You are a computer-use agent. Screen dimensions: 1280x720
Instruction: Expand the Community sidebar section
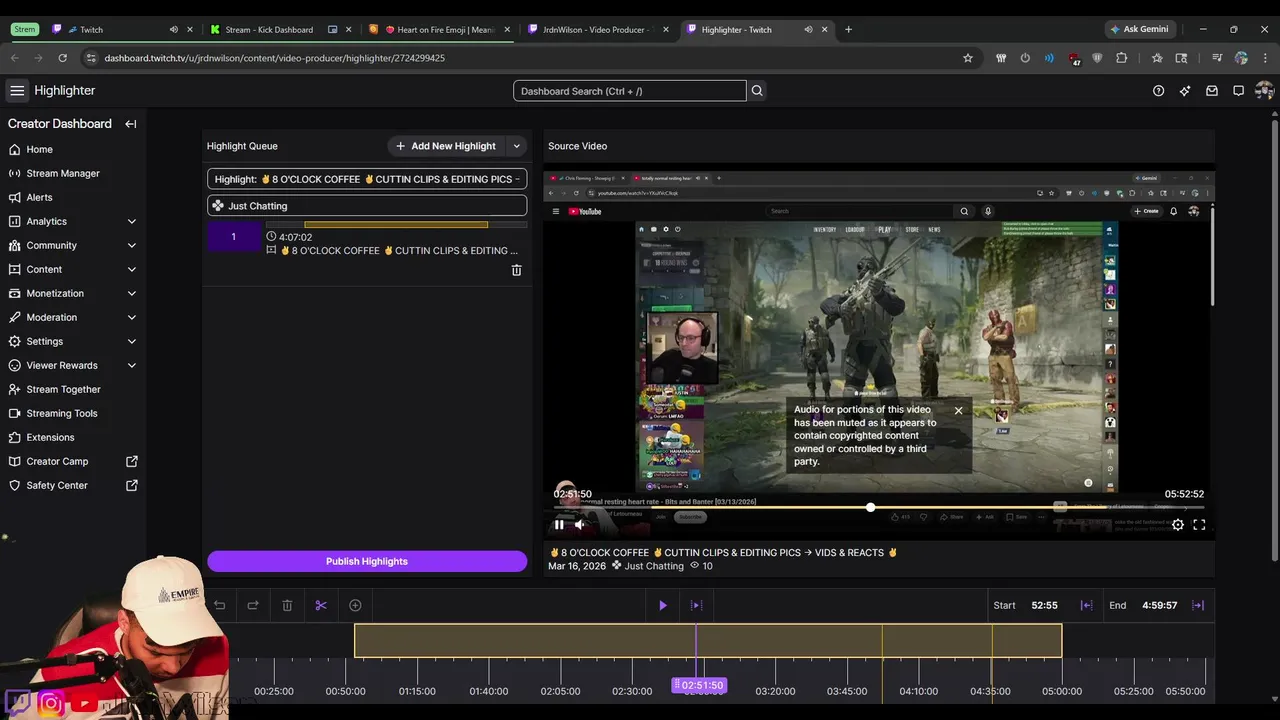point(132,245)
